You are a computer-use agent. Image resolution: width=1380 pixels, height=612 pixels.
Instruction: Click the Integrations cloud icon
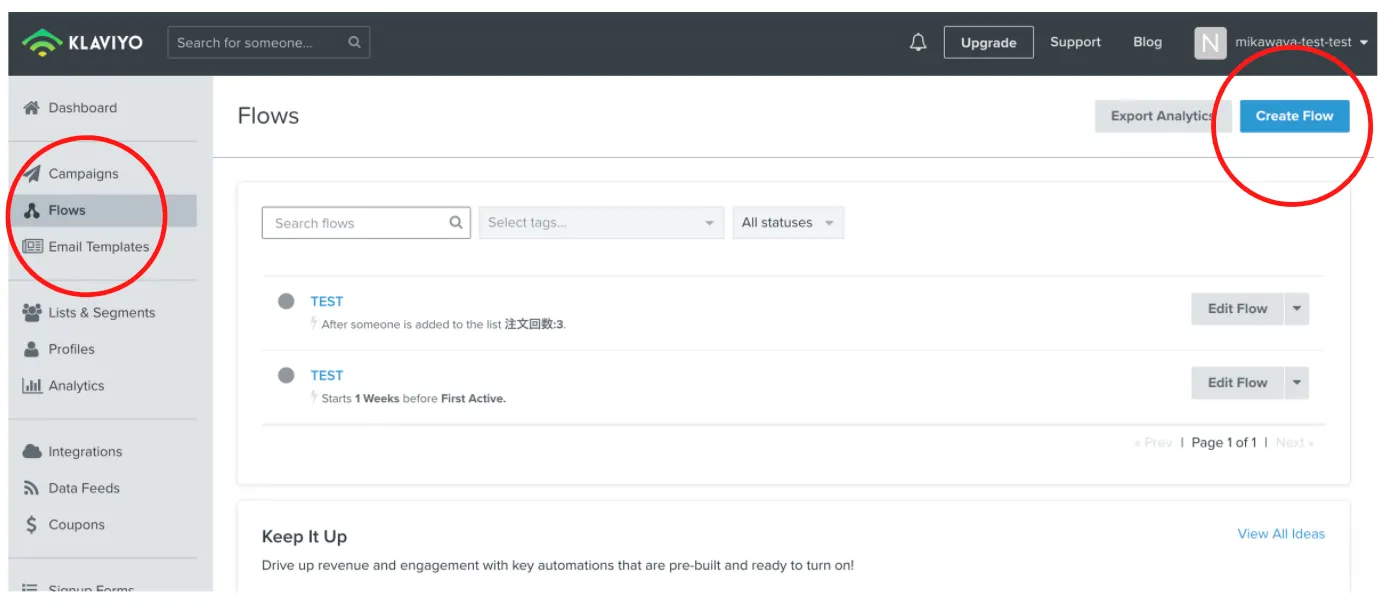[32, 452]
